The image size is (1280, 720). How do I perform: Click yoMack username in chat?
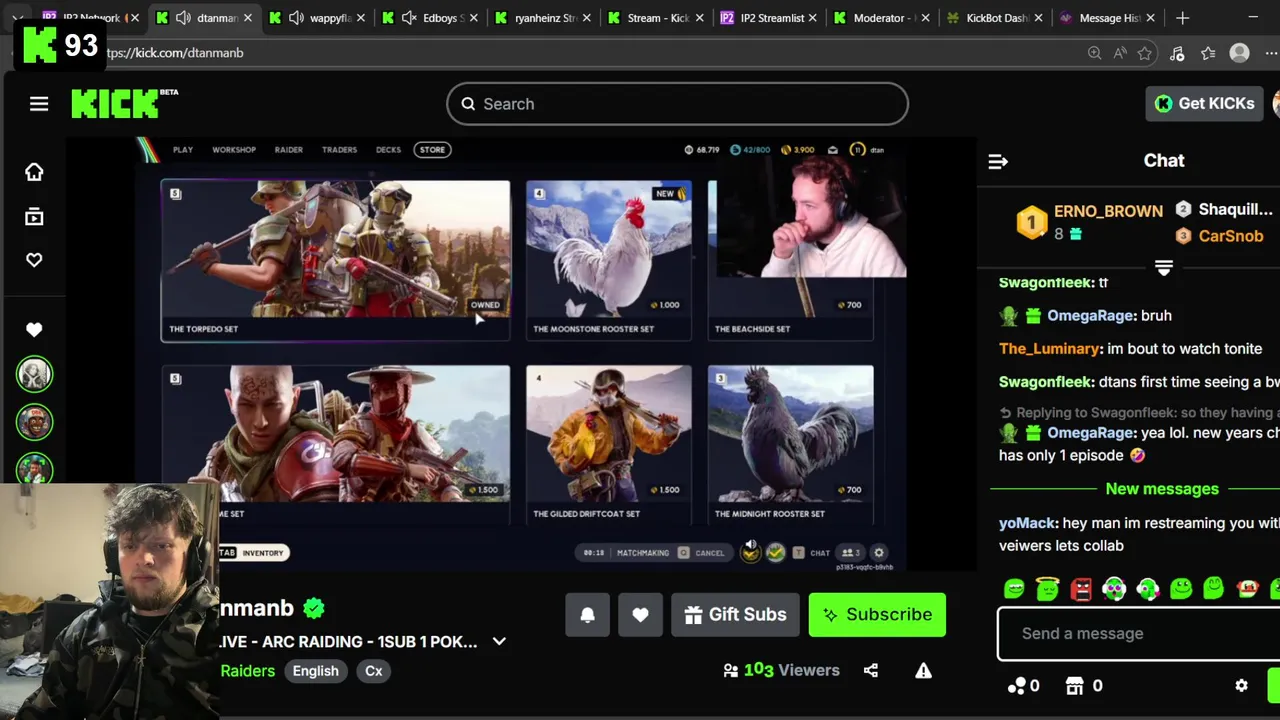point(1027,523)
